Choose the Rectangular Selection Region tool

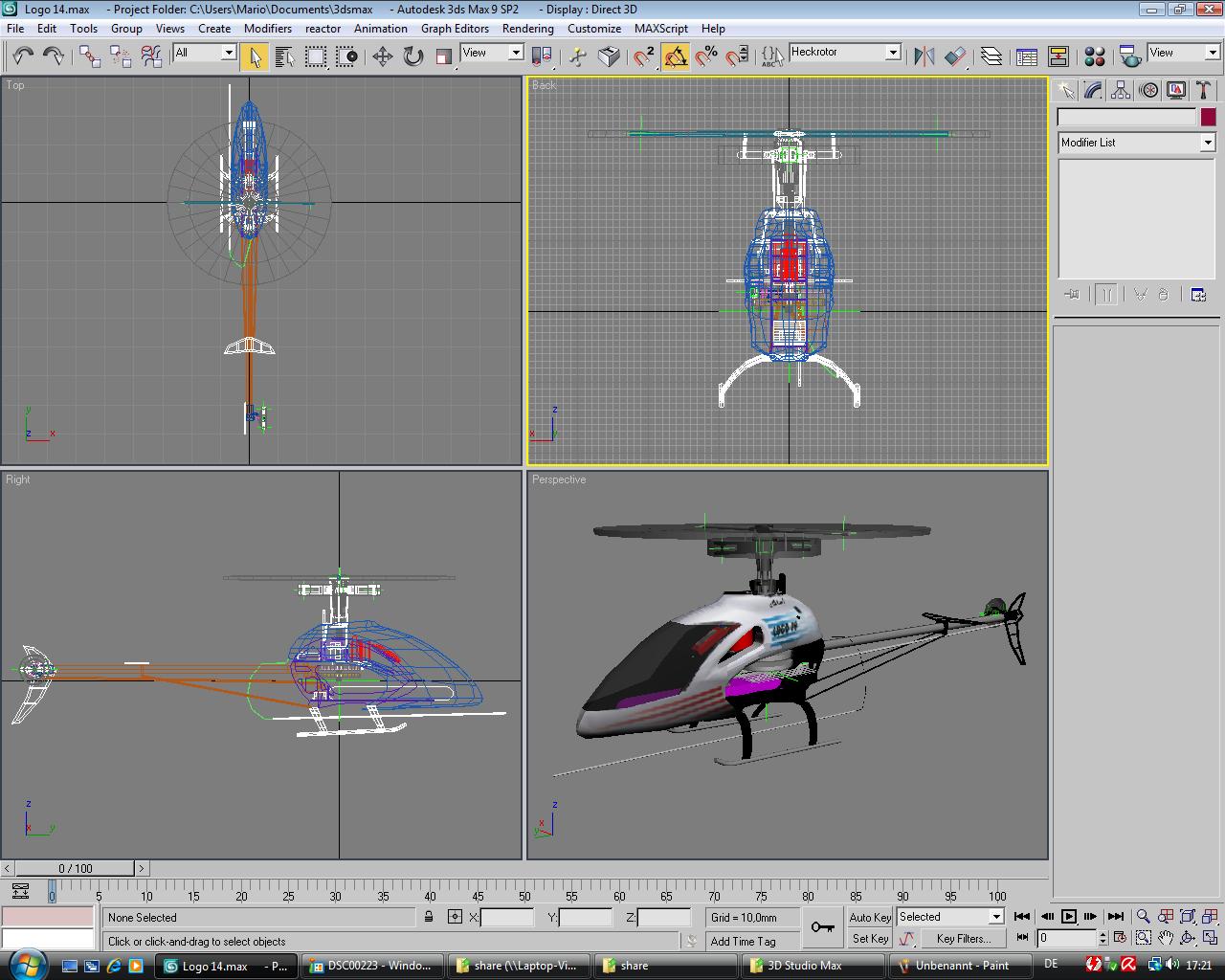(x=315, y=56)
